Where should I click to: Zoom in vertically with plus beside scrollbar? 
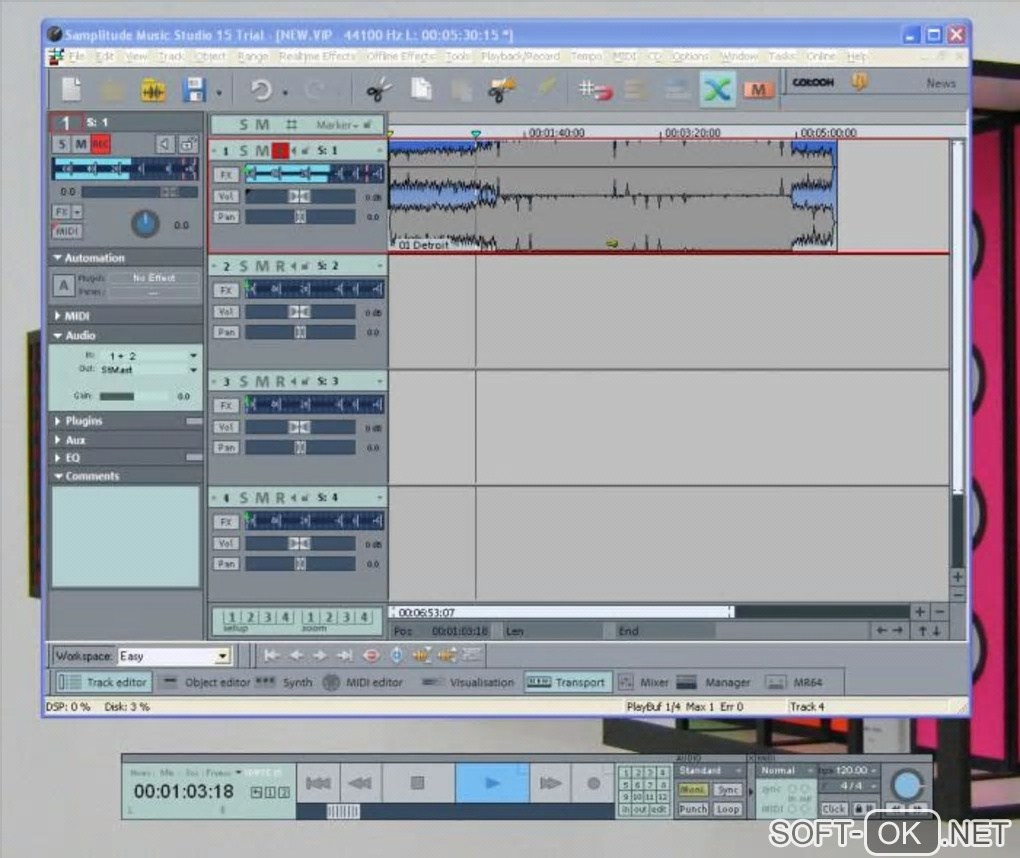(x=958, y=576)
